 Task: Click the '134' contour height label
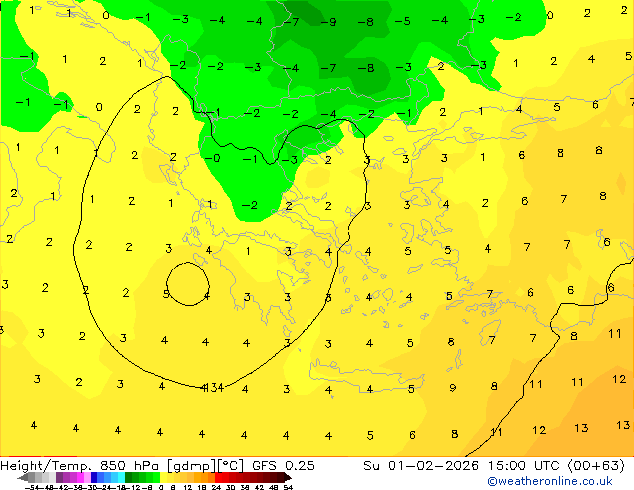pos(214,388)
